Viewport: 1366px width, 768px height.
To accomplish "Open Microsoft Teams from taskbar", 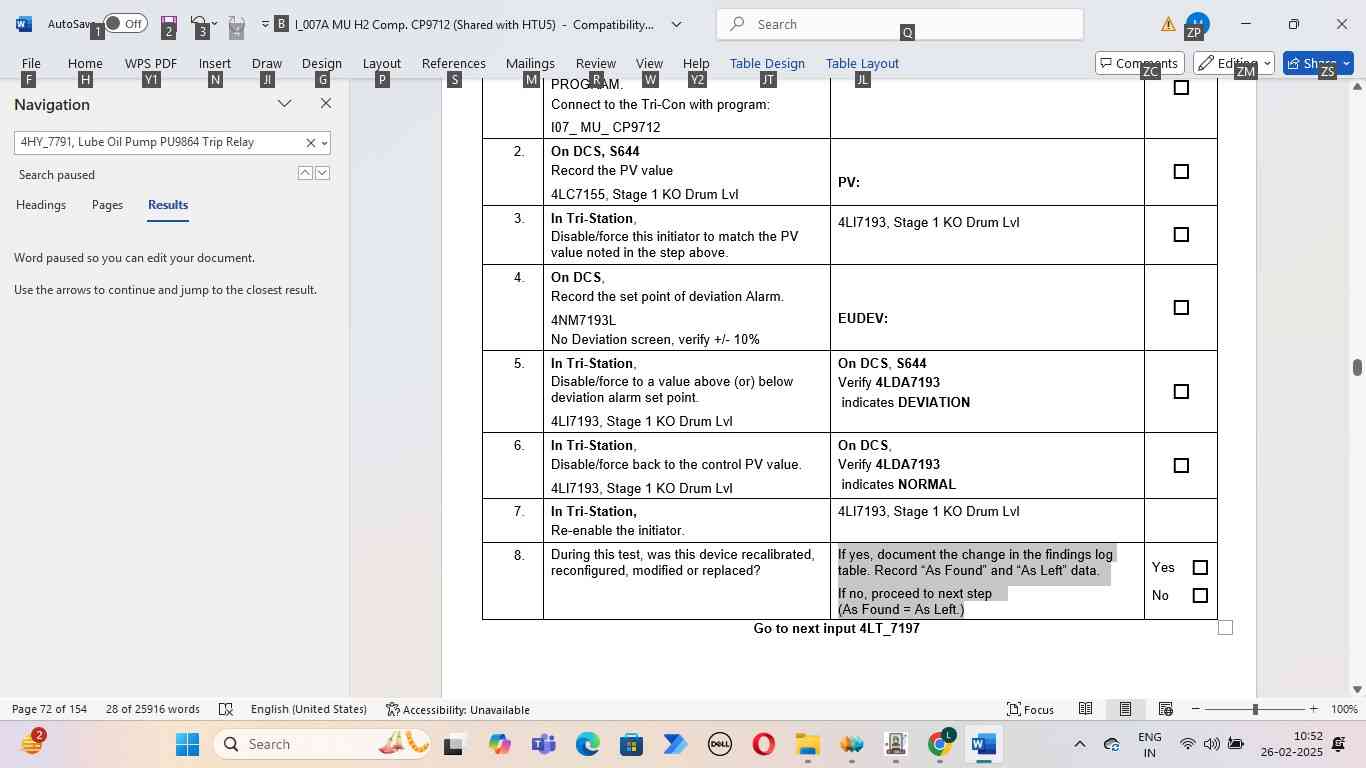I will [x=544, y=745].
